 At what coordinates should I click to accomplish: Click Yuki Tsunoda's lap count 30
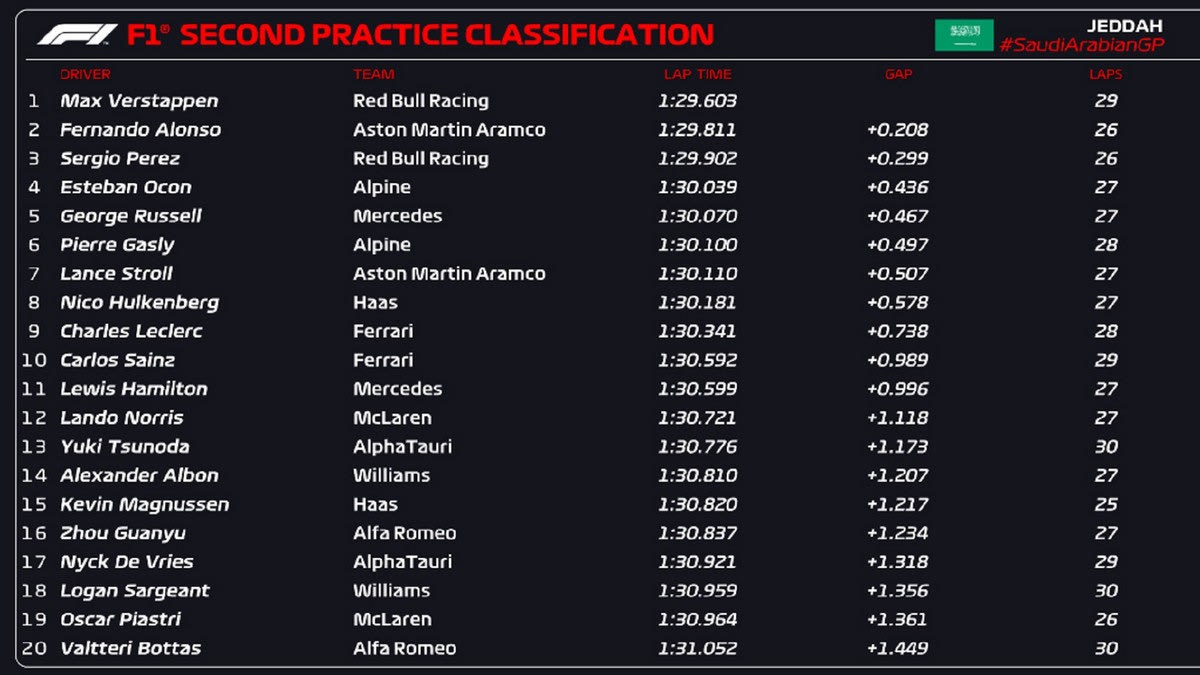(1105, 447)
